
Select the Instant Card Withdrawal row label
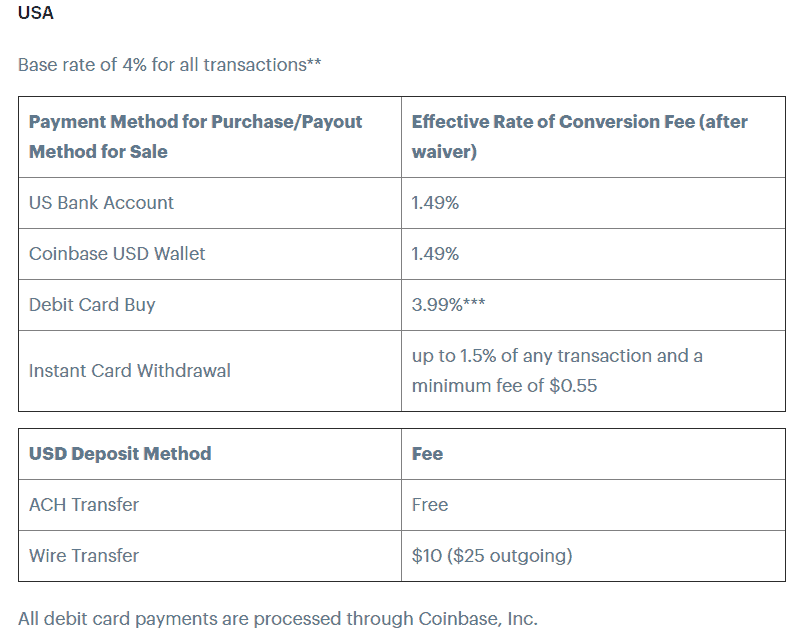click(x=129, y=370)
